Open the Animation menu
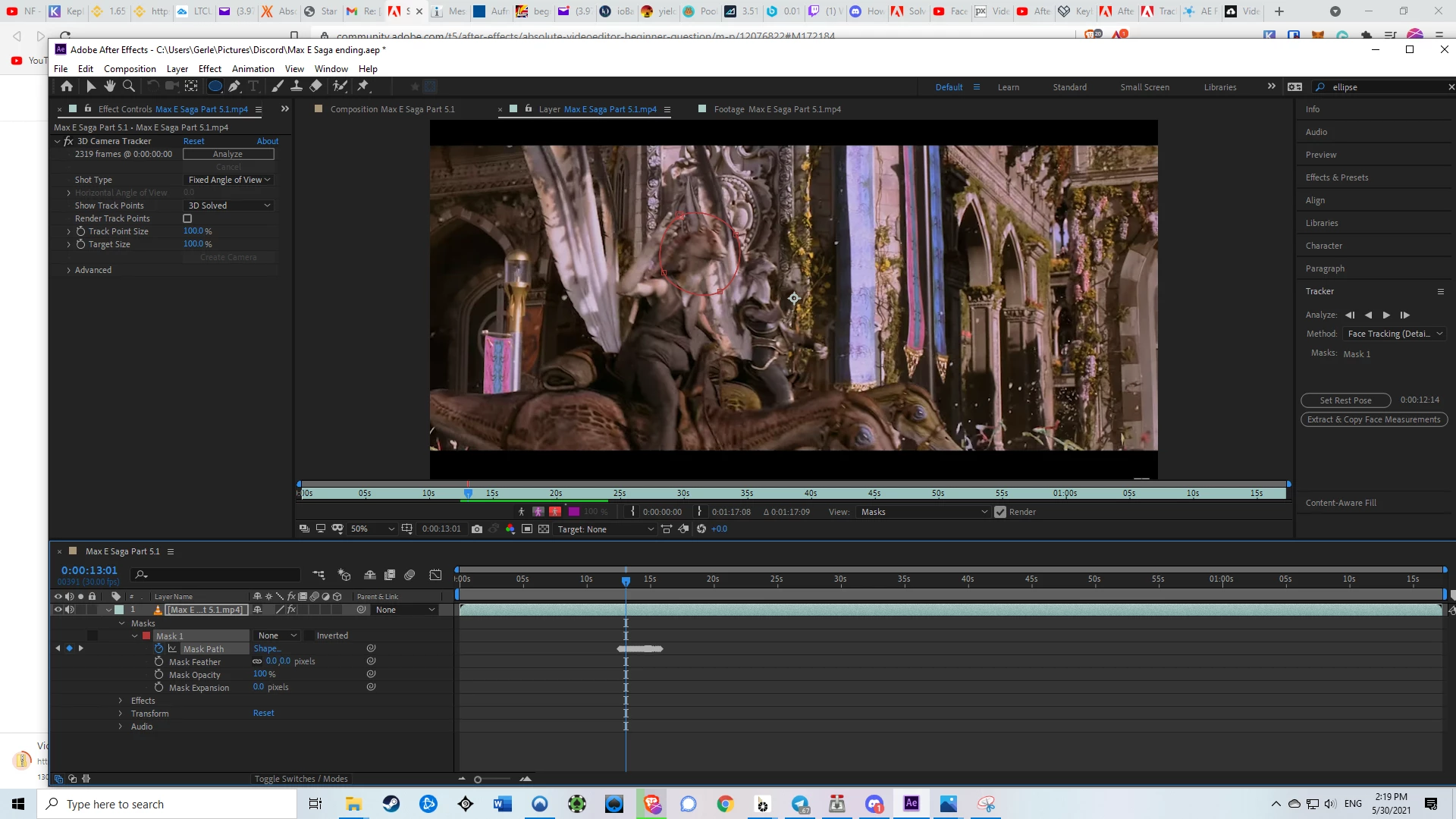The width and height of the screenshot is (1456, 819). (253, 68)
